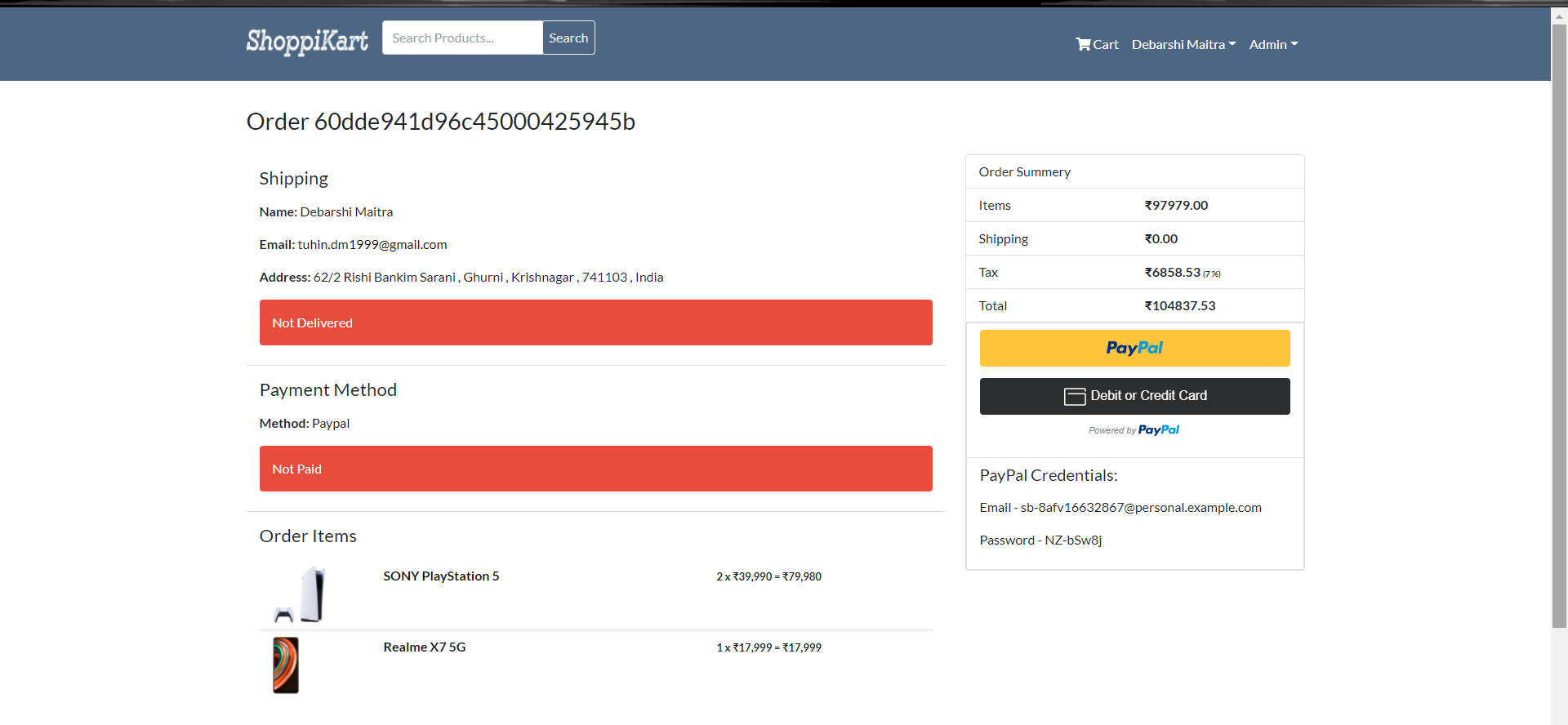Click the Order Items heading

pyautogui.click(x=308, y=536)
